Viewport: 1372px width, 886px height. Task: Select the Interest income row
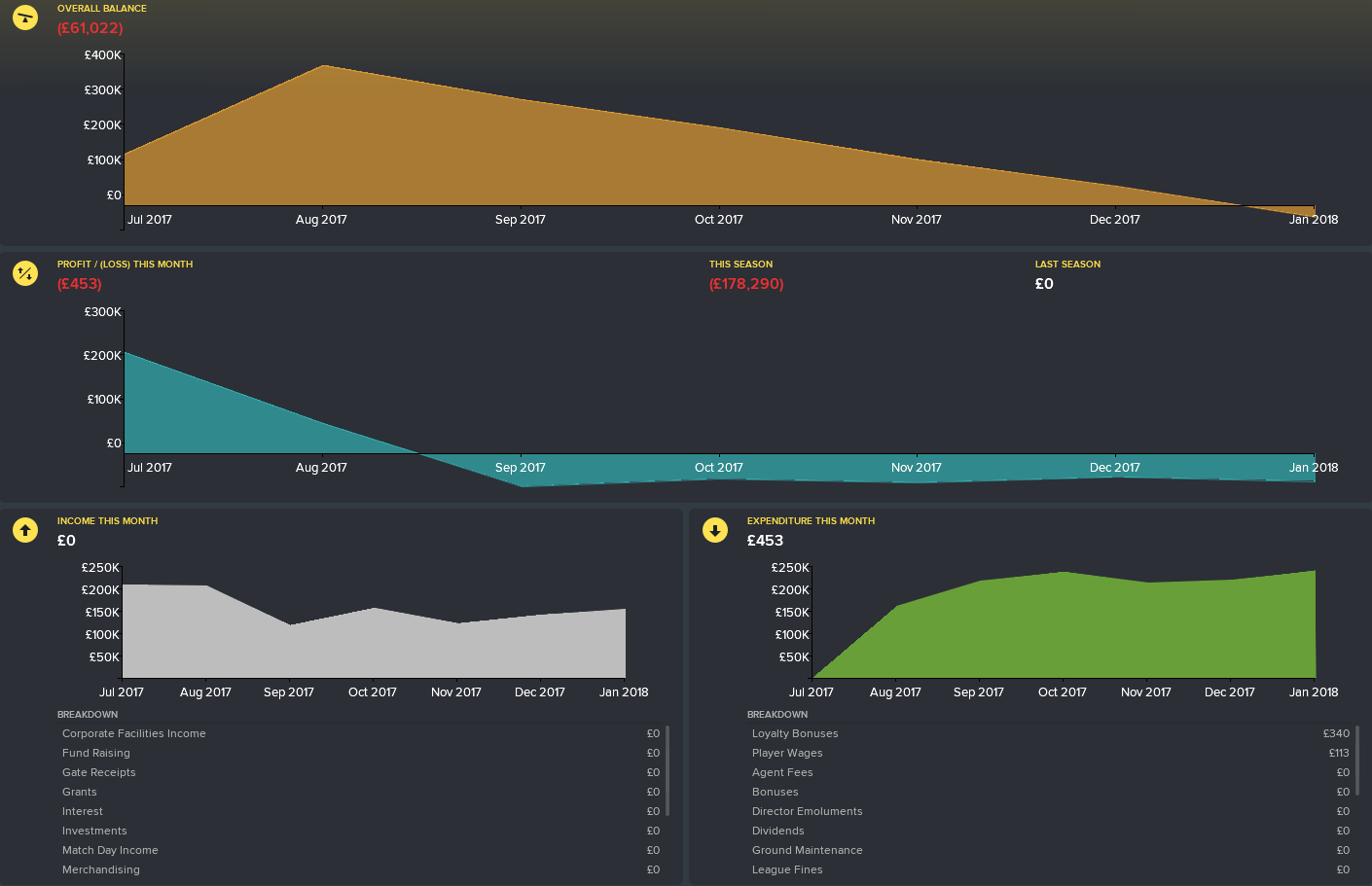[361, 811]
